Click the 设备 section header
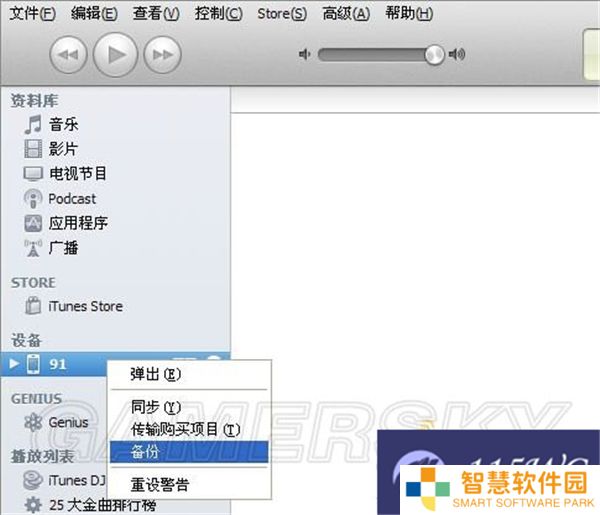Screen dimensions: 600x515 pos(26,340)
